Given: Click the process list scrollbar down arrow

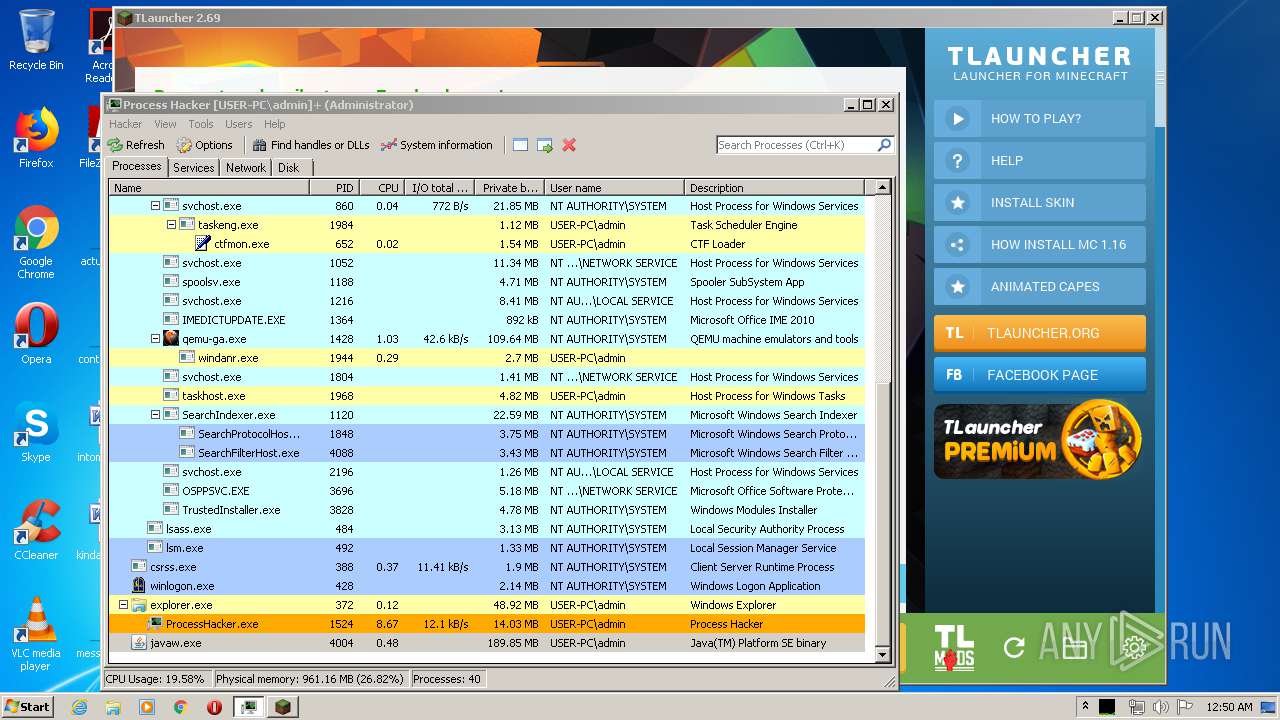Looking at the screenshot, I should 882,654.
